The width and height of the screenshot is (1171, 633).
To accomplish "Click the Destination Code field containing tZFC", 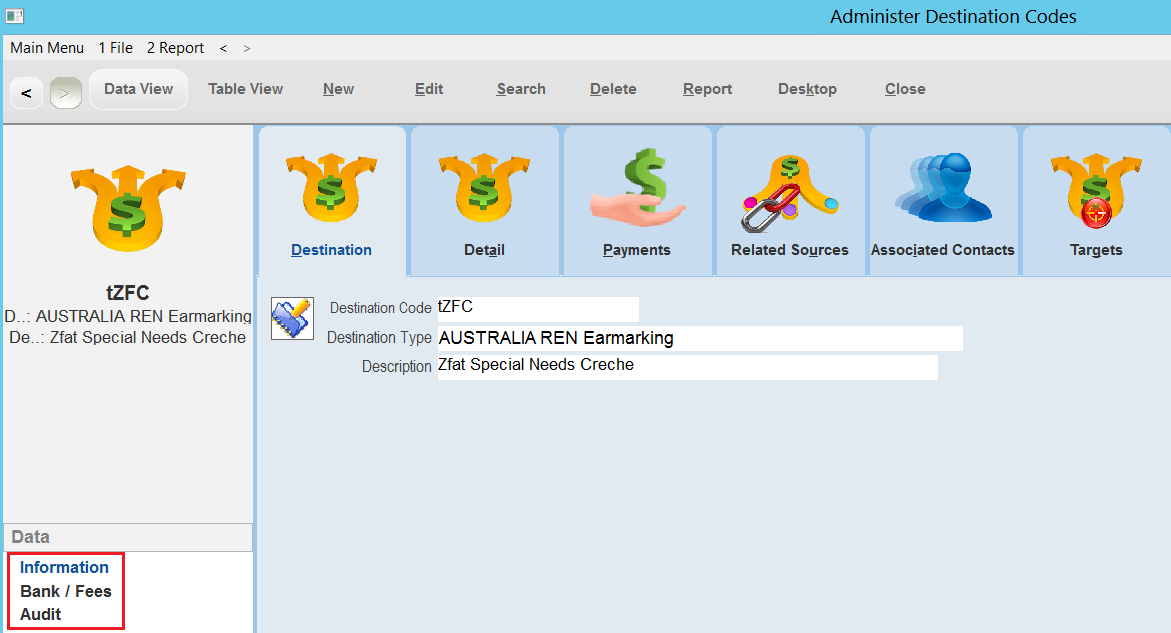I will click(538, 308).
